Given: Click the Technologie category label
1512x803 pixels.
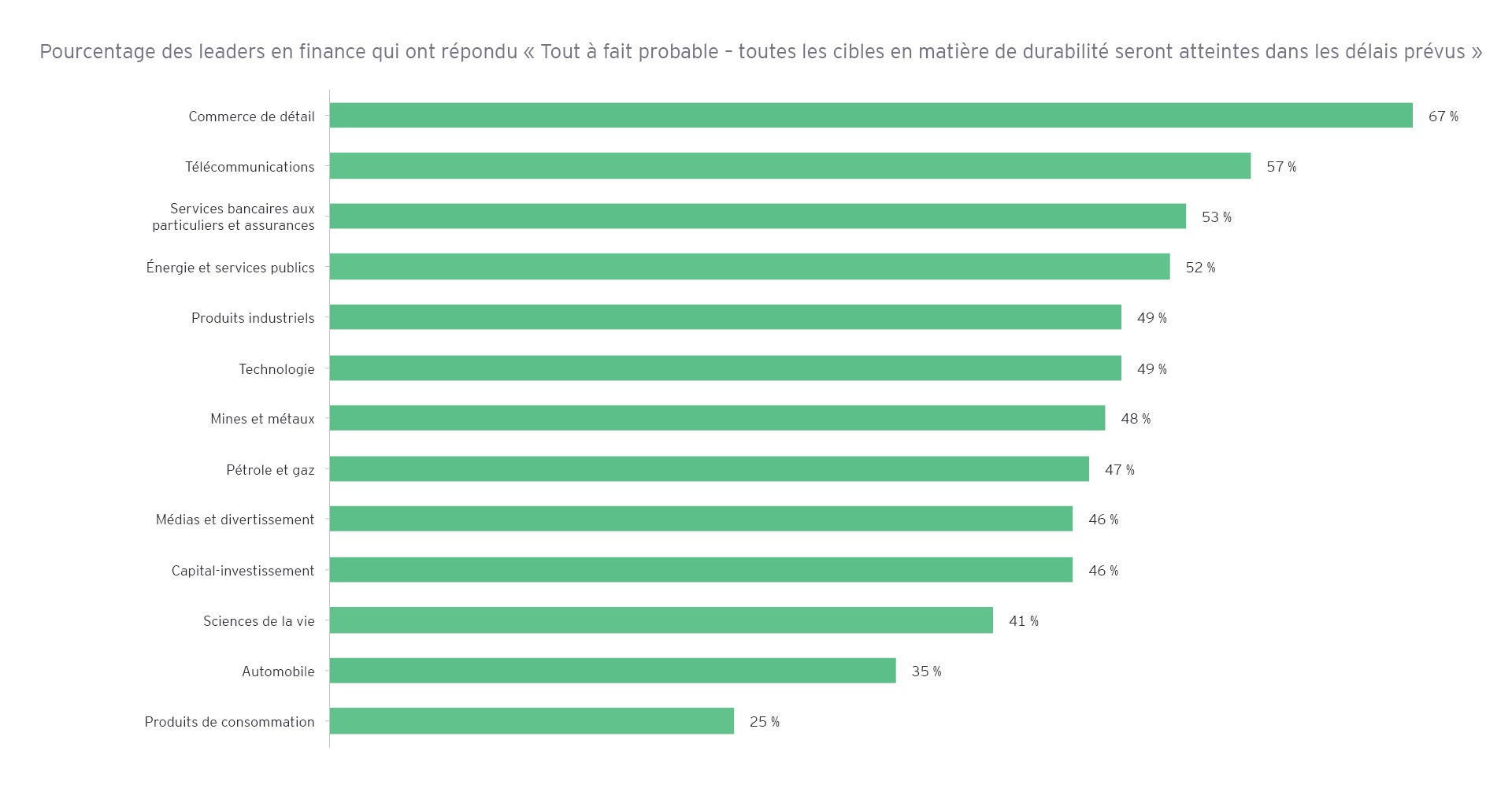Looking at the screenshot, I should 276,369.
